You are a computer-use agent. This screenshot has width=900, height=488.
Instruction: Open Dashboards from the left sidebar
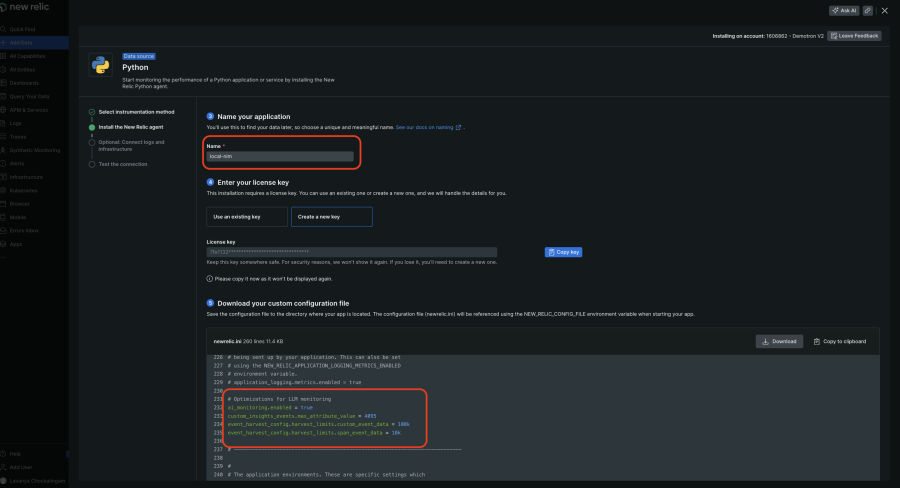pos(24,83)
